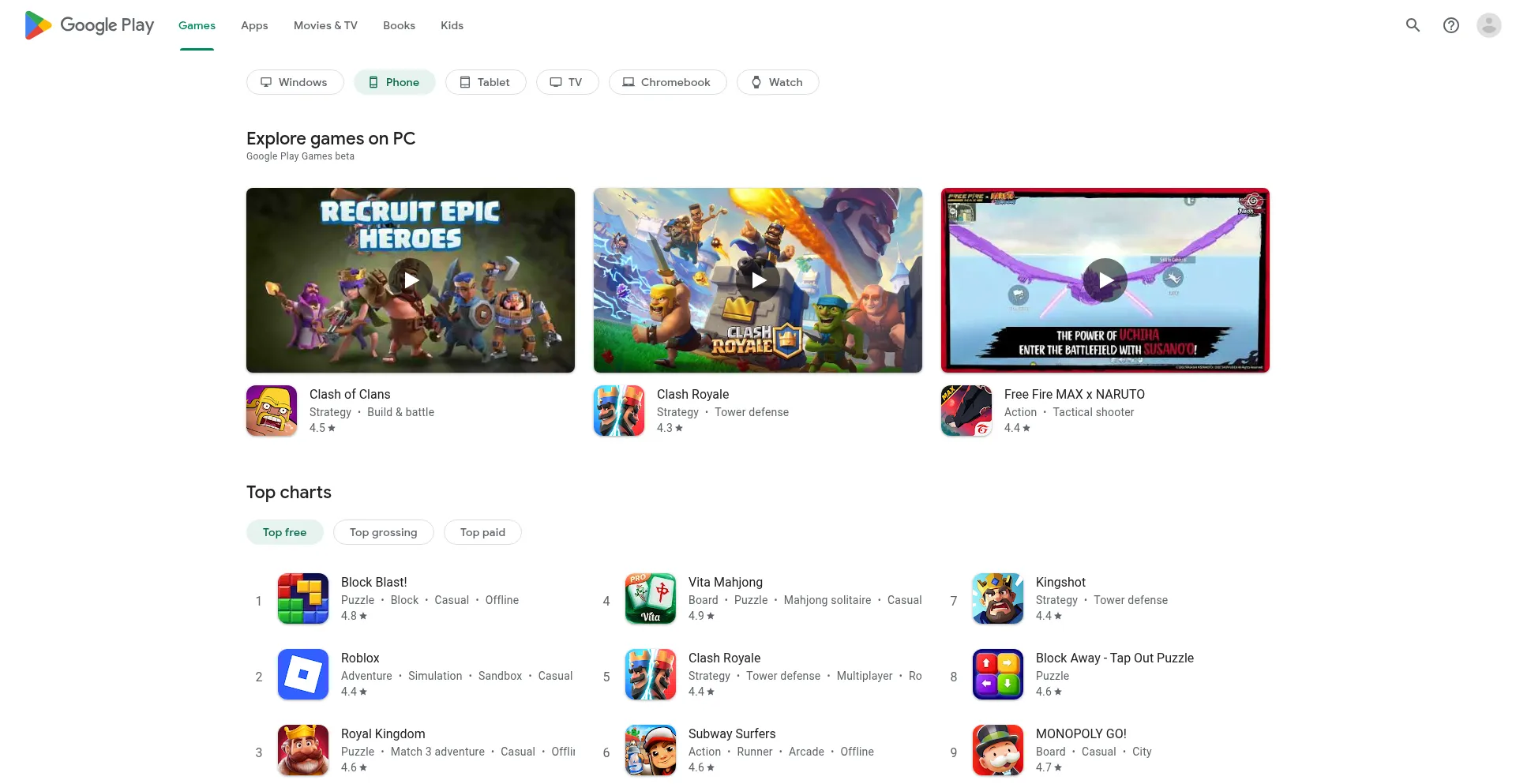Play the Clash Royale trailer video
The height and width of the screenshot is (784, 1516).
click(758, 280)
